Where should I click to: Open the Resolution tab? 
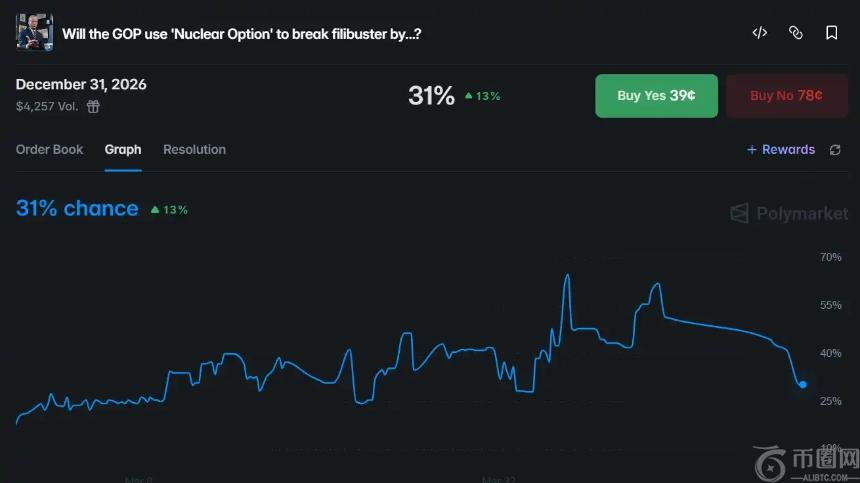coord(194,150)
